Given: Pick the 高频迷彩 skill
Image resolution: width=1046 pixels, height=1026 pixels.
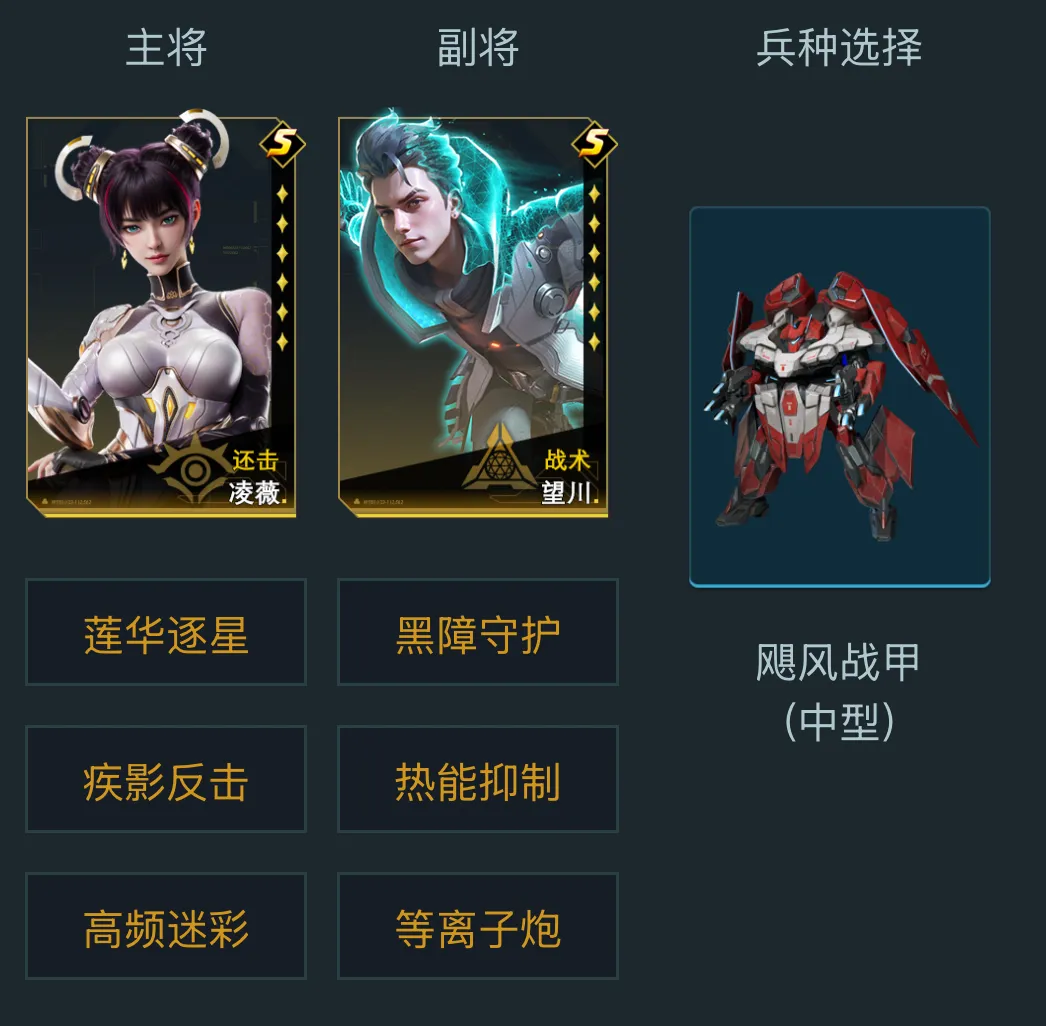Looking at the screenshot, I should 165,926.
